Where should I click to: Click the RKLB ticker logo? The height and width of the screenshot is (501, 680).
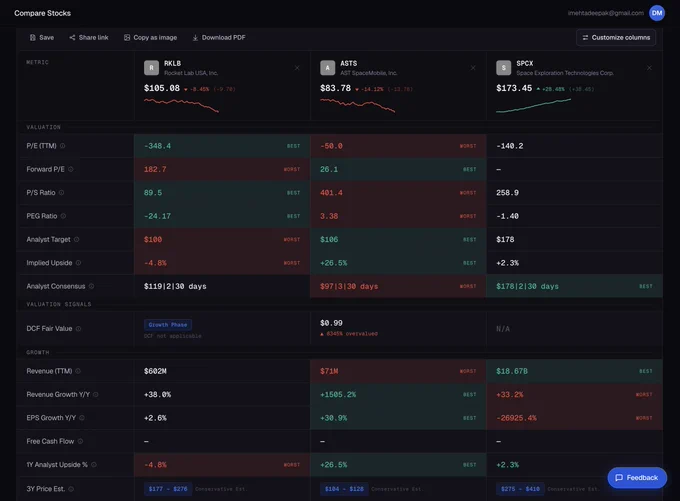151,68
